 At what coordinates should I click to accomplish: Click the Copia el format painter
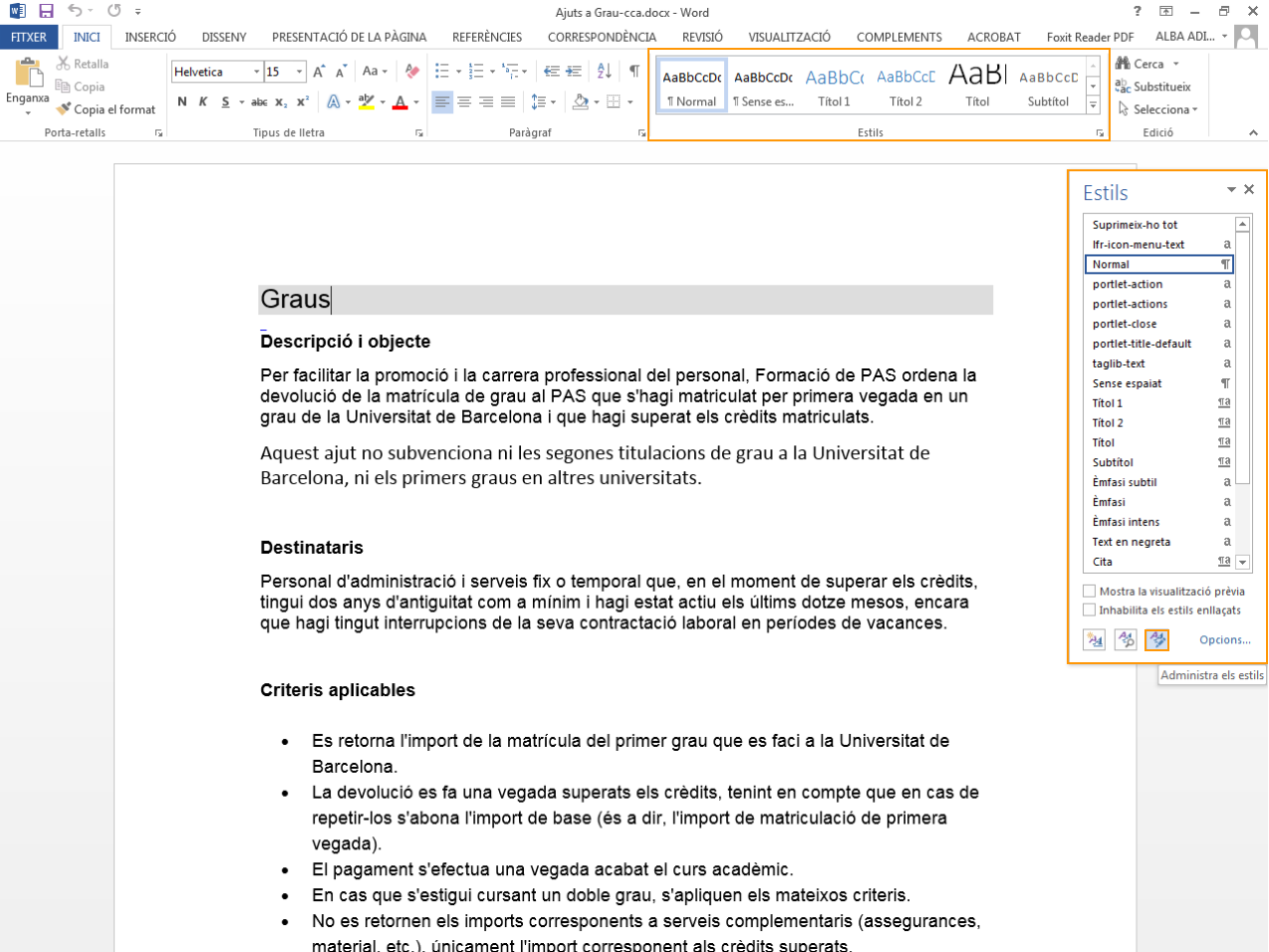click(107, 110)
